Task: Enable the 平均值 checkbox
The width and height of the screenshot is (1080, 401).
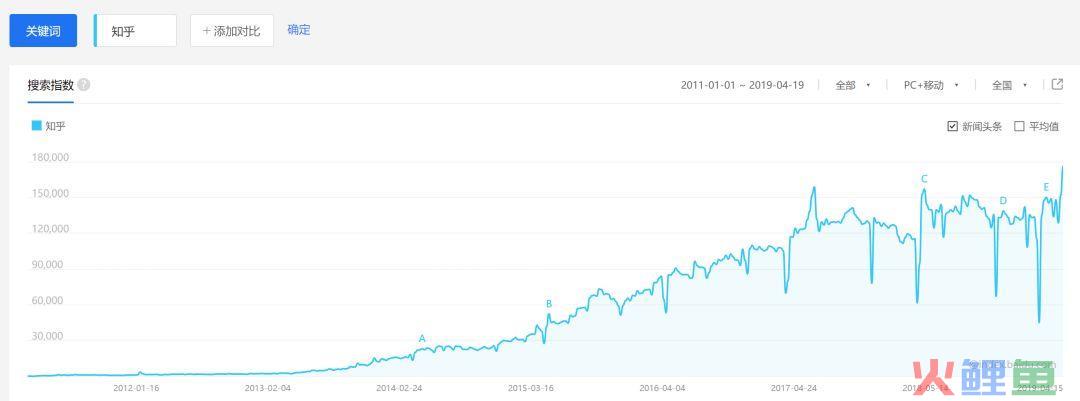Action: (1019, 126)
